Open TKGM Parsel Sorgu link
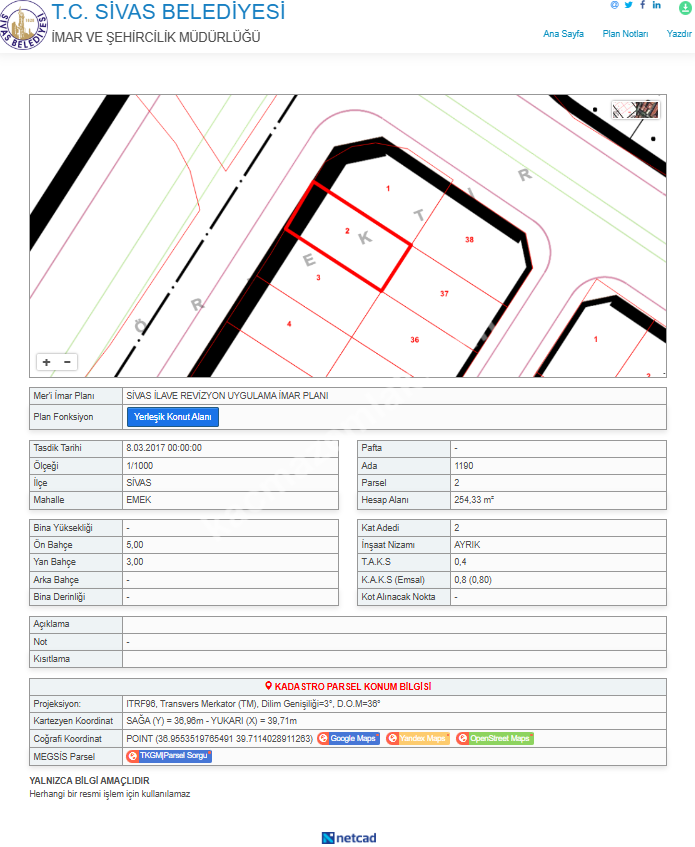Image resolution: width=695 pixels, height=847 pixels. click(169, 756)
